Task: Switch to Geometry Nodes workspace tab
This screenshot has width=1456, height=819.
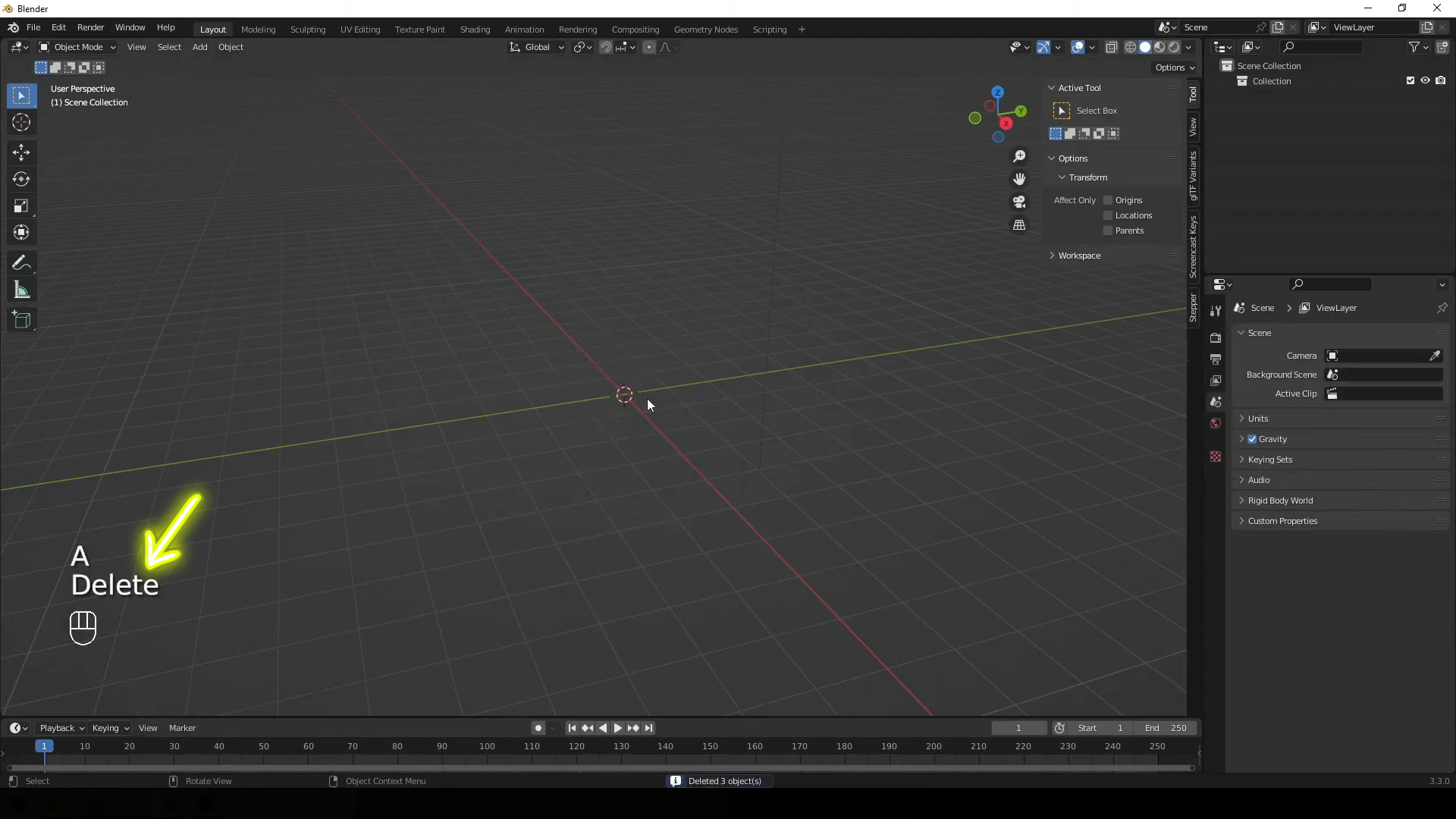Action: coord(705,30)
